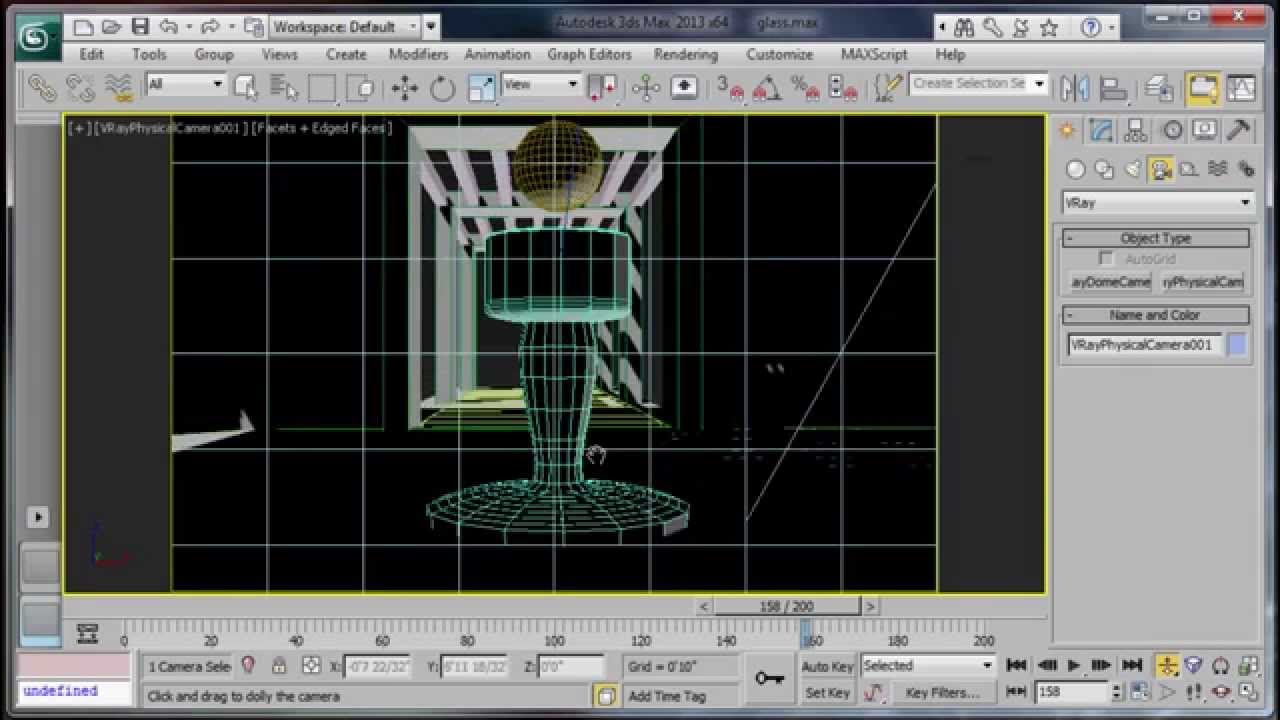Screen dimensions: 1280x720
Task: Open the Customize menu
Action: tap(779, 54)
